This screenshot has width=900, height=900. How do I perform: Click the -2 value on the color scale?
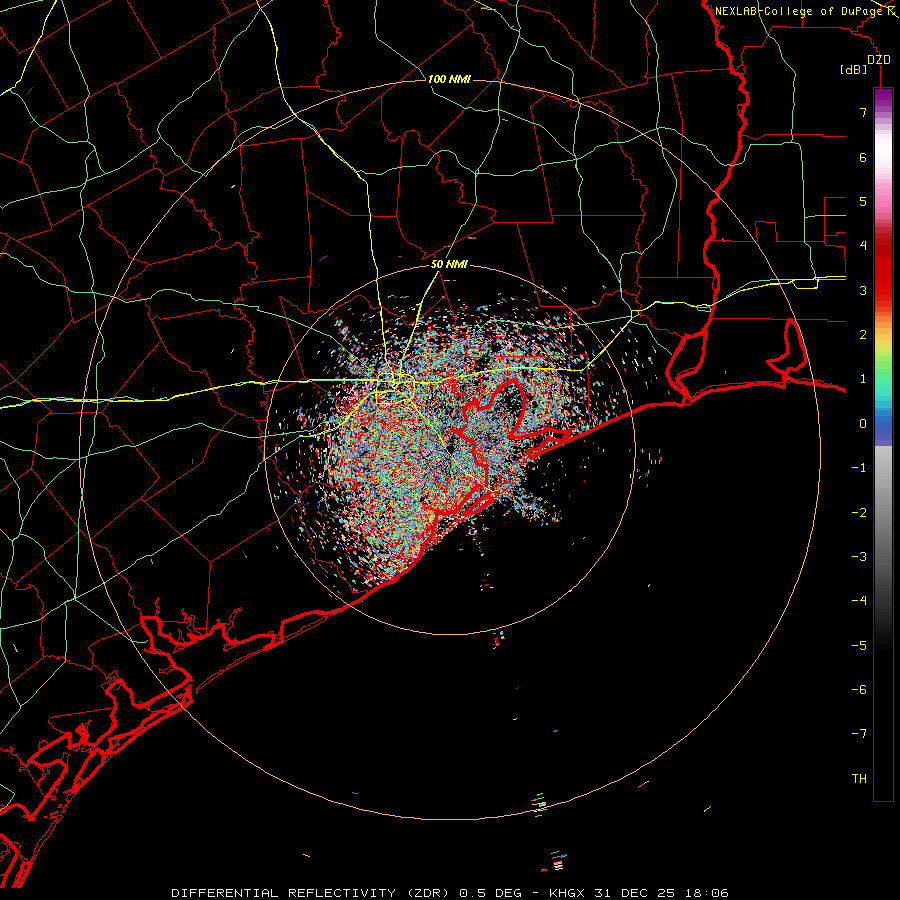pos(859,513)
